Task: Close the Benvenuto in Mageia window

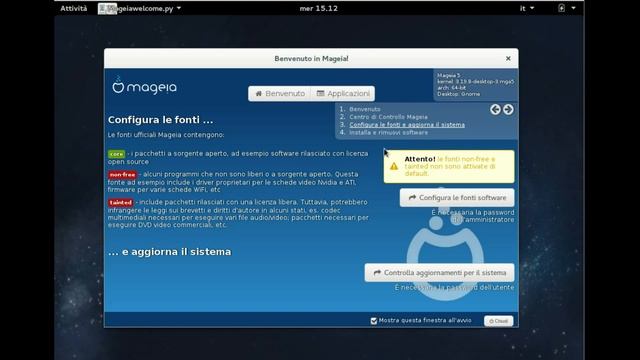Action: pyautogui.click(x=508, y=58)
